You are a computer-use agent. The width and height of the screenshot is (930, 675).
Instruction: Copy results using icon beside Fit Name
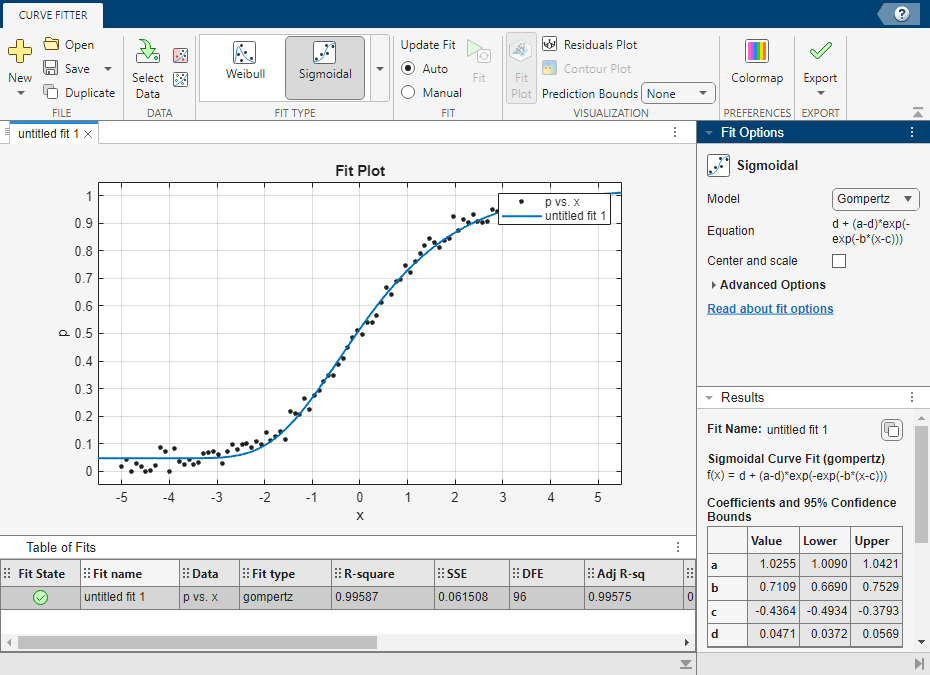pos(891,430)
